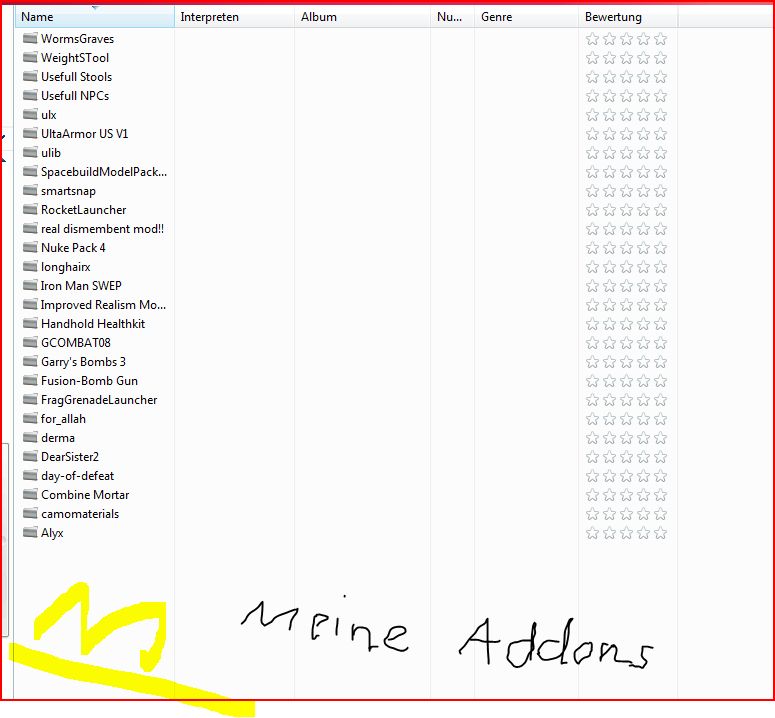Viewport: 775px width, 718px height.
Task: Select the ulx folder icon
Action: [30, 115]
